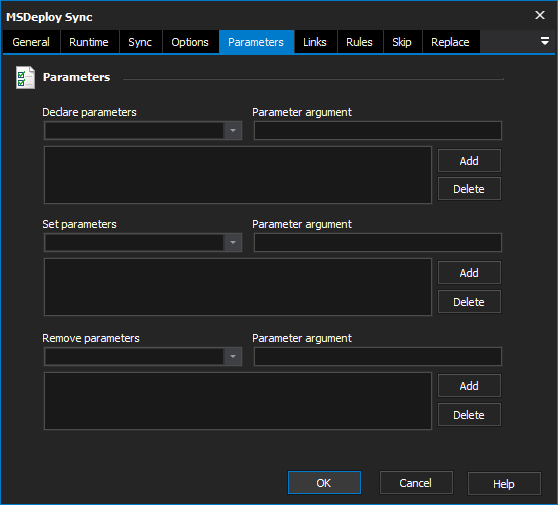Click inside the Set parameters list box
The height and width of the screenshot is (505, 558).
pos(238,287)
